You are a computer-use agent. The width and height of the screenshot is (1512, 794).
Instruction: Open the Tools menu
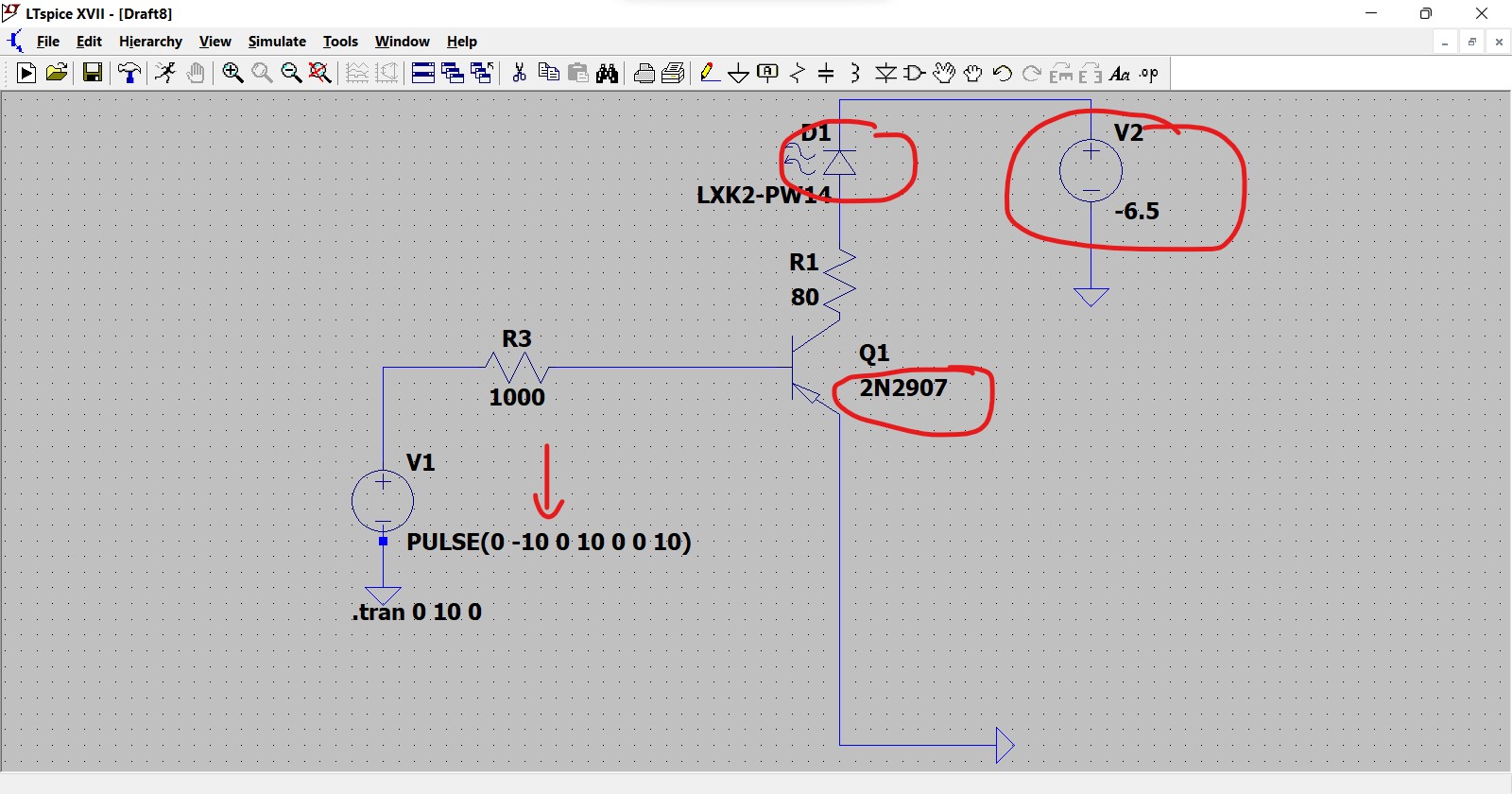(340, 42)
